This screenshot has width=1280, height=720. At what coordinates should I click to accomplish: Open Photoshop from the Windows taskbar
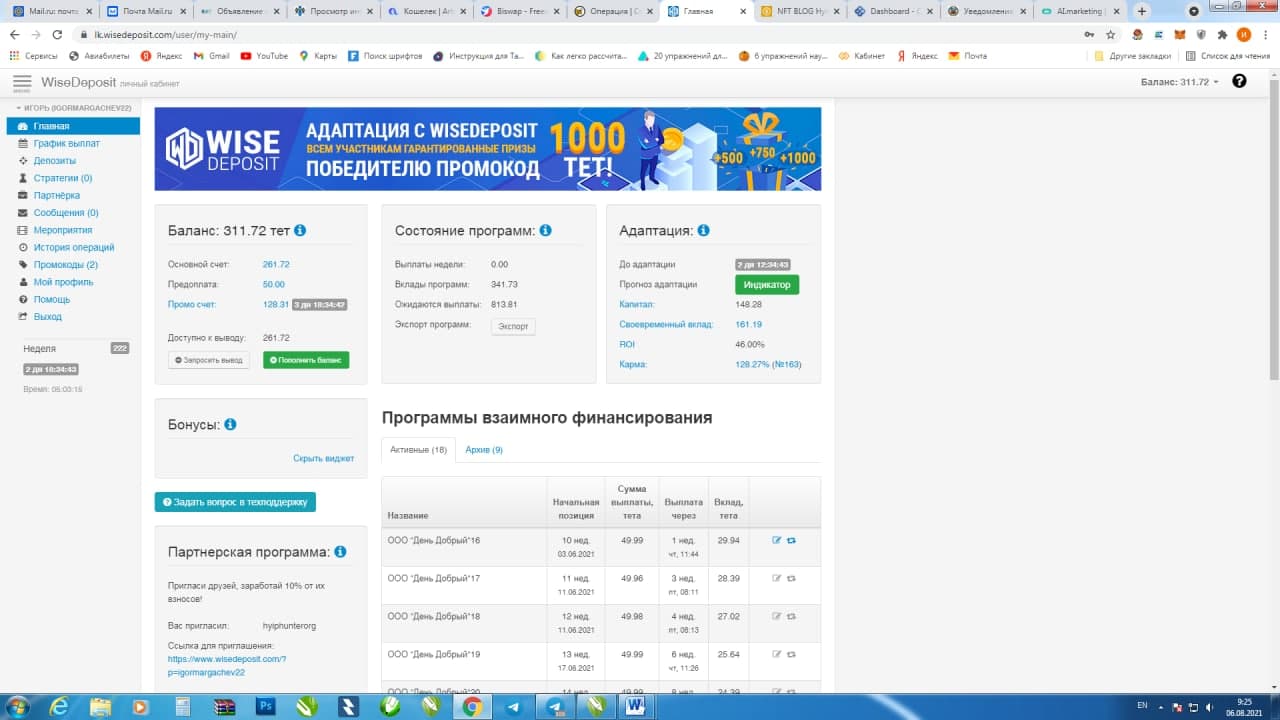pyautogui.click(x=266, y=706)
